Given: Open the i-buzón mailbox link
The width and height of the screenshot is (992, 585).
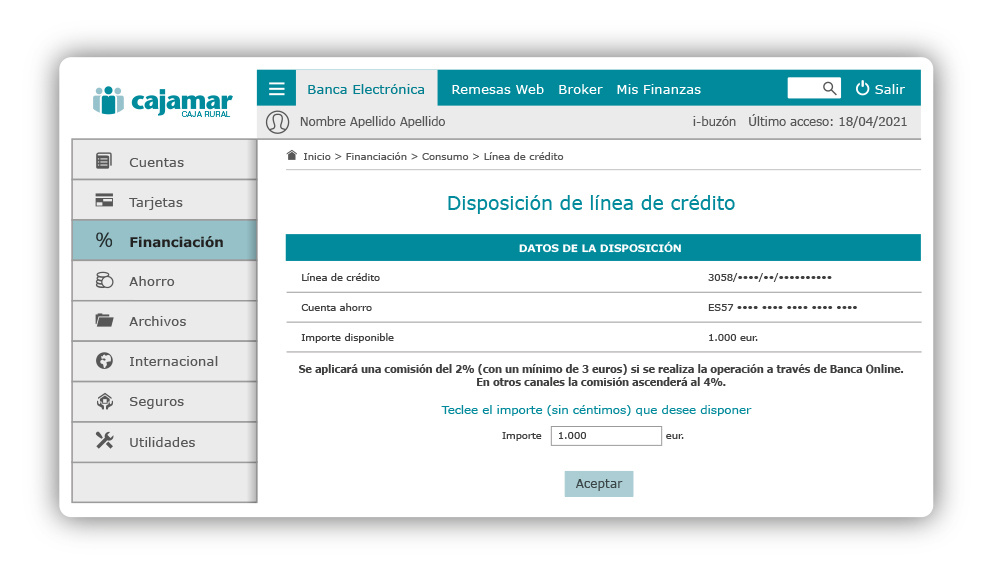Looking at the screenshot, I should (x=714, y=121).
